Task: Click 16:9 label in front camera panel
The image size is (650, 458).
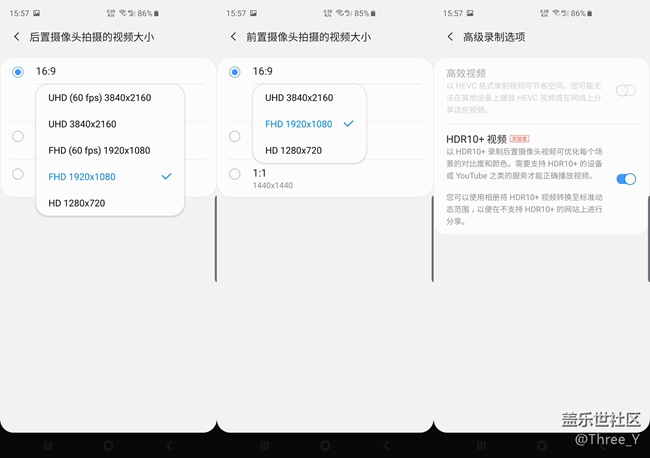Action: (263, 71)
